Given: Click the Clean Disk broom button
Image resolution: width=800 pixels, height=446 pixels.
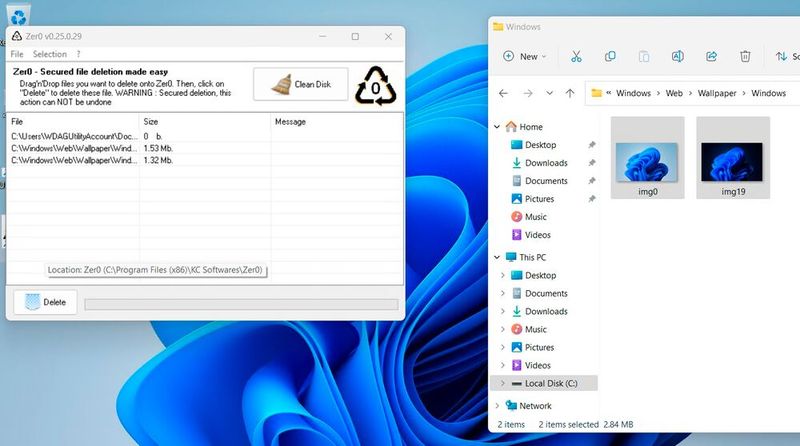Looking at the screenshot, I should coord(300,85).
